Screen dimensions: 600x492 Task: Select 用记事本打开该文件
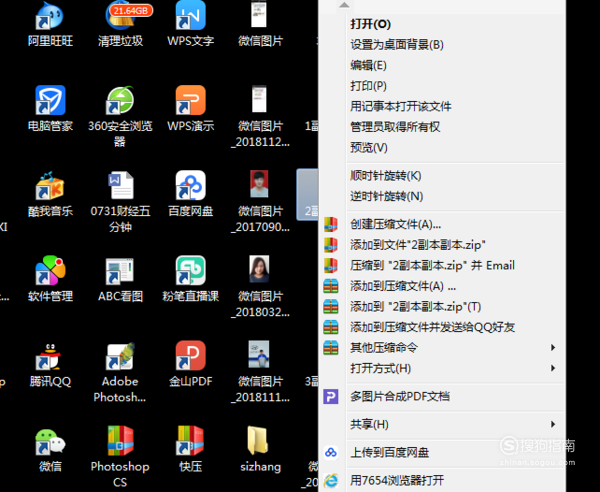pos(442,107)
